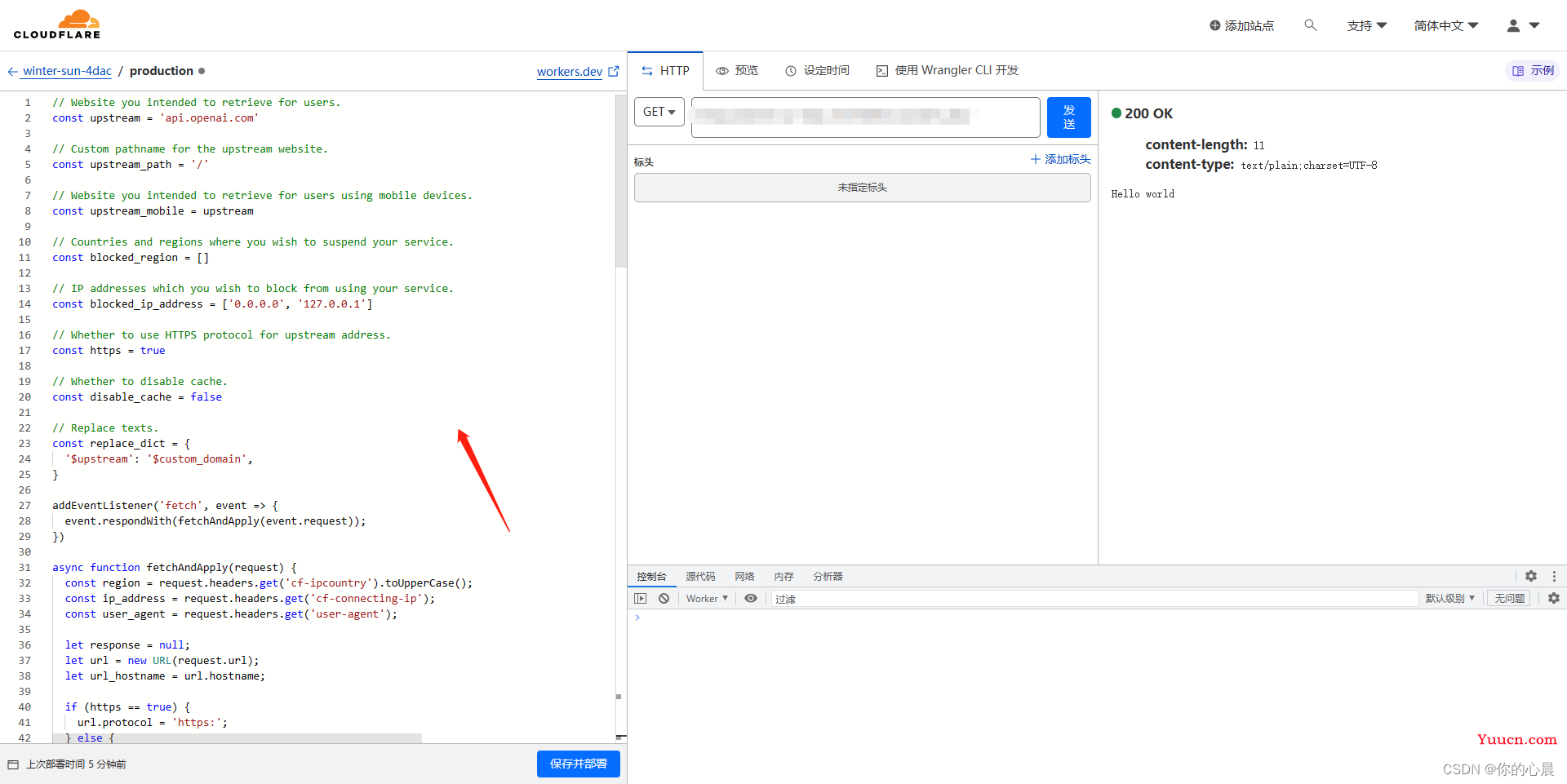Click the 保存并部署 button
Screen dimensions: 1567x784
[579, 764]
